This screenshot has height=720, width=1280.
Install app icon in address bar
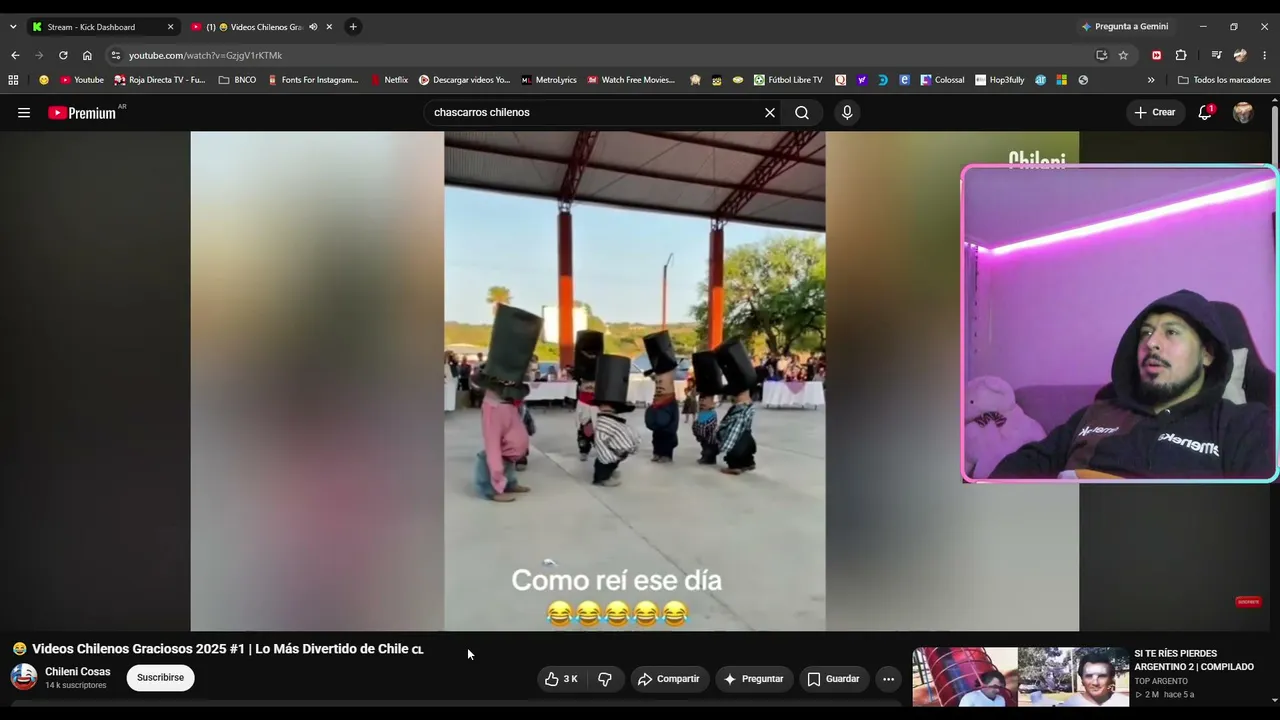[1101, 55]
